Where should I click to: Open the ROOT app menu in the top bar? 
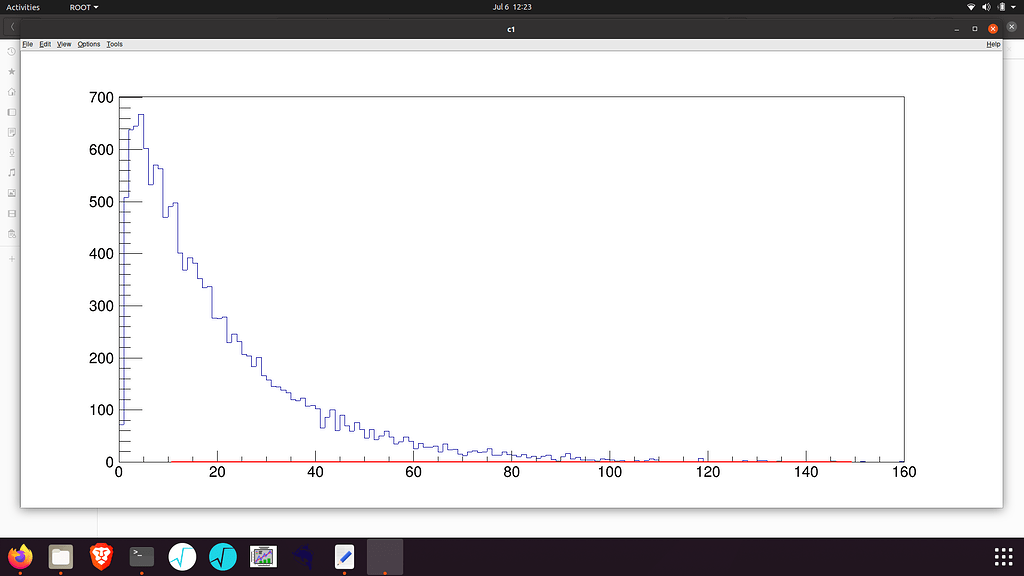(x=83, y=6)
